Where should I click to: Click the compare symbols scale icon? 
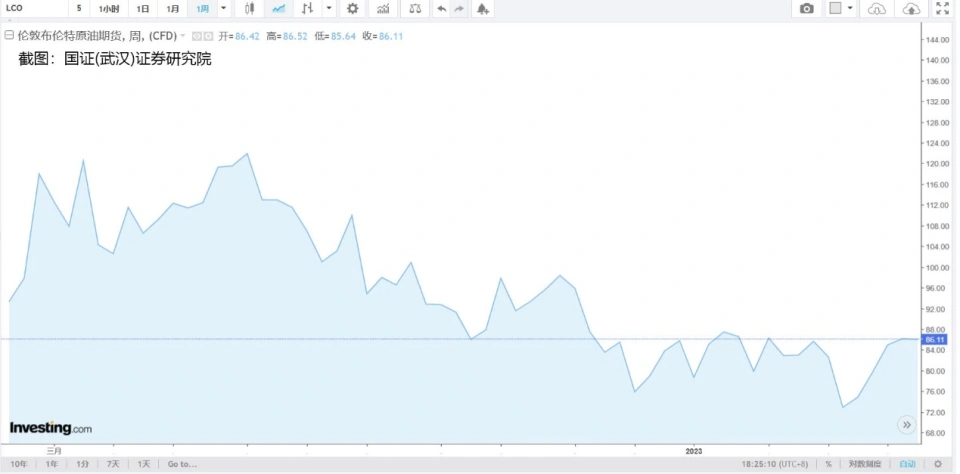click(x=414, y=9)
